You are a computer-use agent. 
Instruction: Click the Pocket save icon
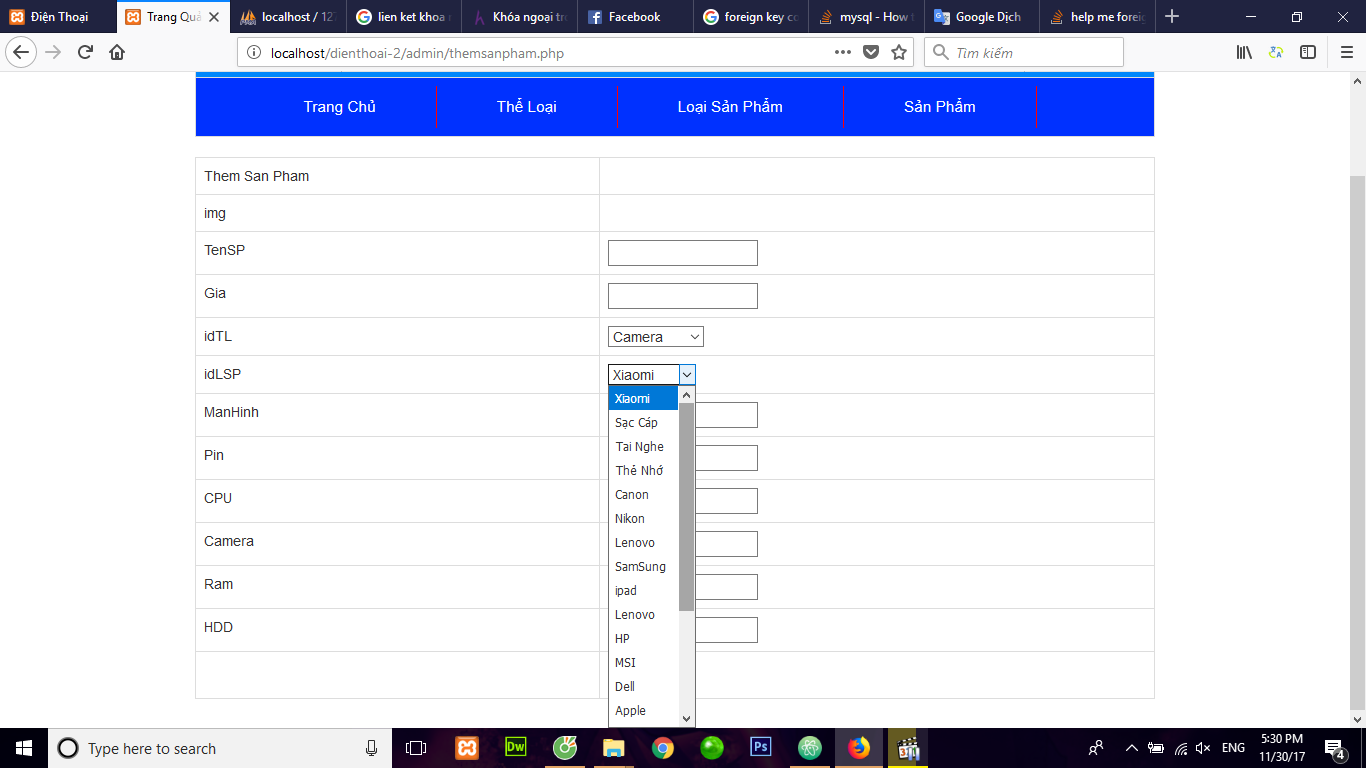(x=871, y=53)
